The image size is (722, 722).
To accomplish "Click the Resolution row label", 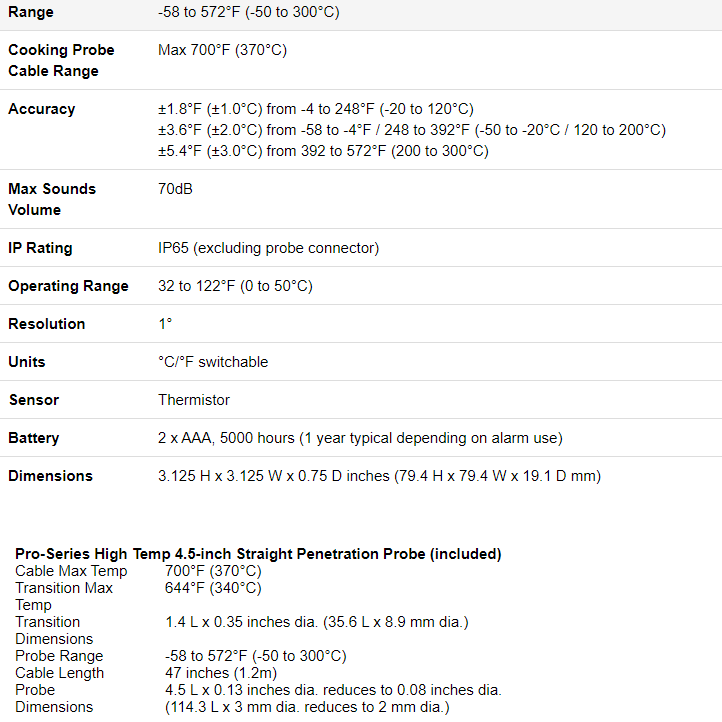I will pyautogui.click(x=47, y=324).
